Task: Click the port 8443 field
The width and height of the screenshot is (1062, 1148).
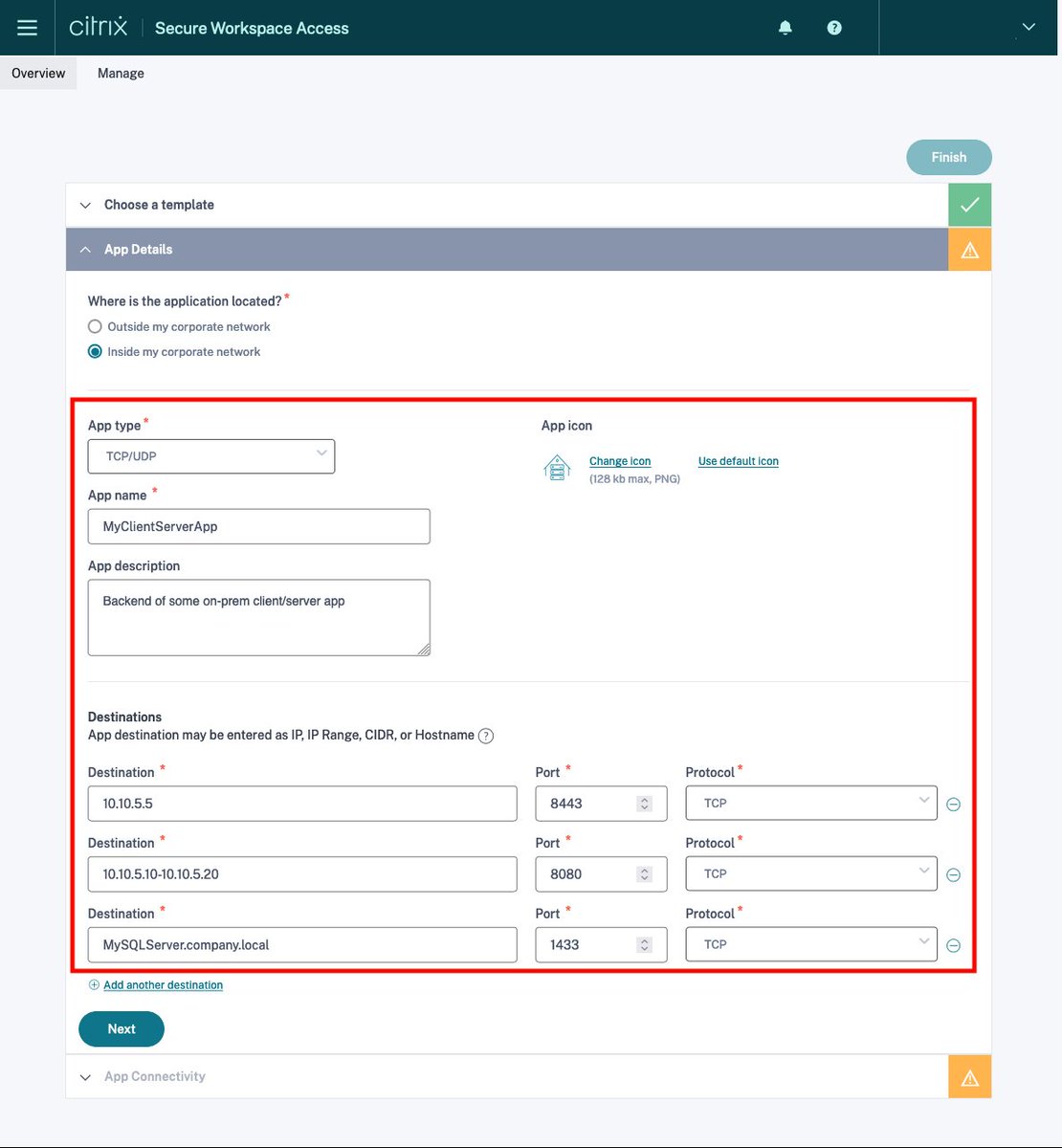Action: pos(601,804)
